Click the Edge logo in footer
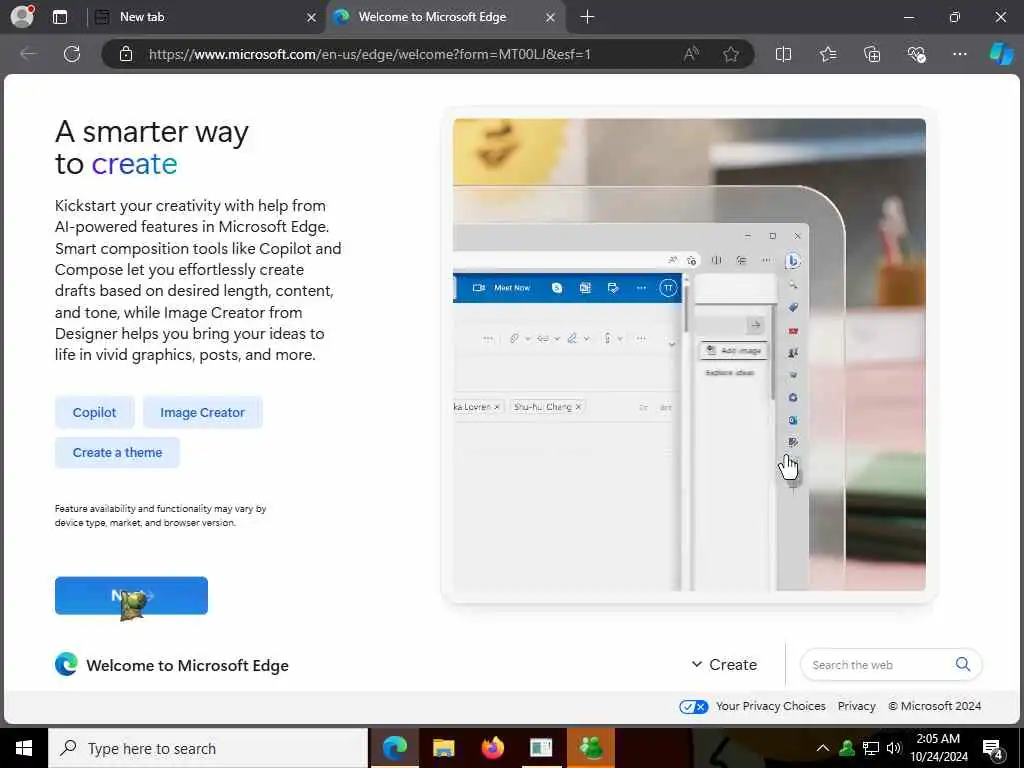1024x768 pixels. [x=66, y=664]
